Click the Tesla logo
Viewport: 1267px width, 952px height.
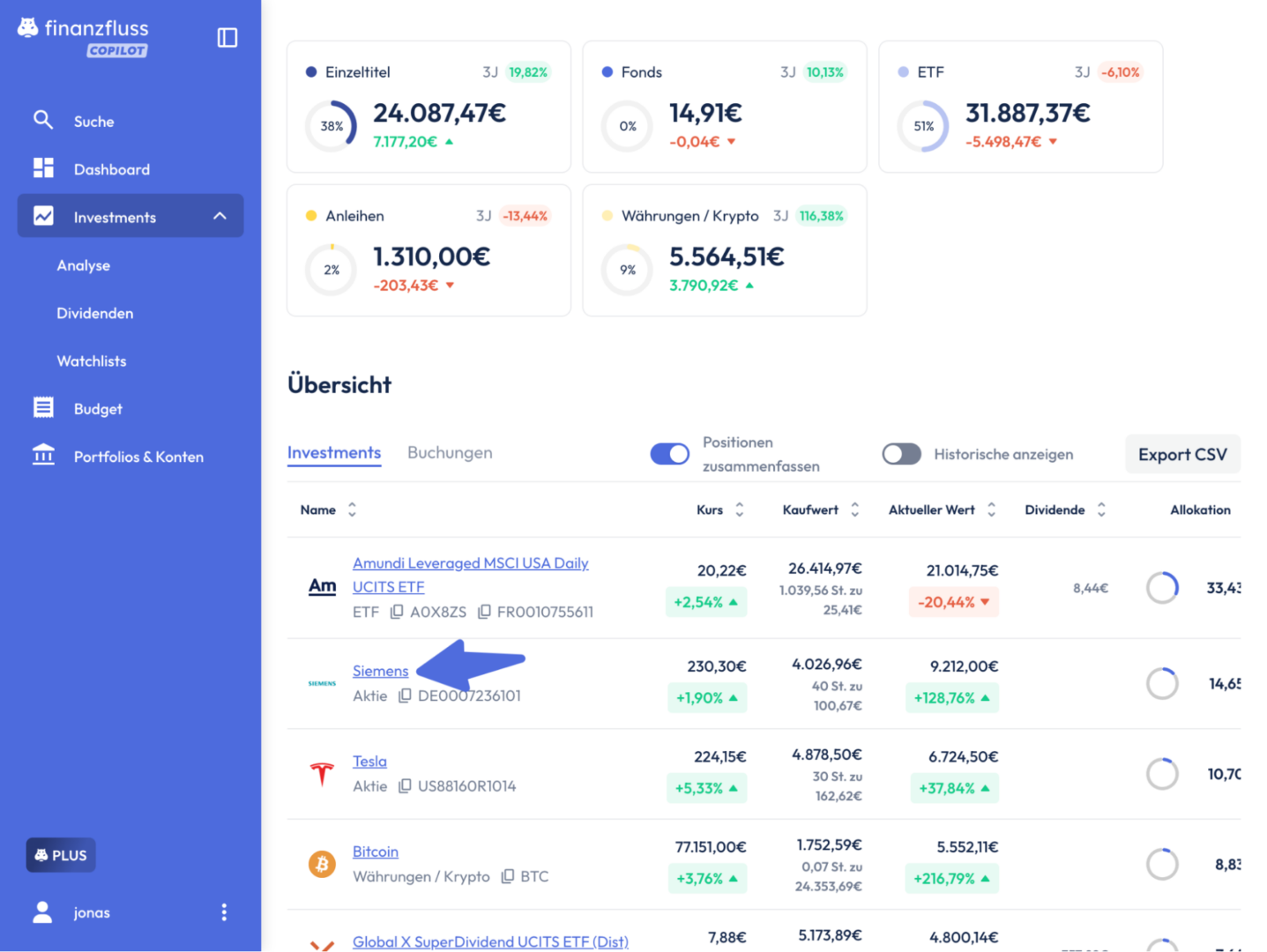(x=322, y=775)
